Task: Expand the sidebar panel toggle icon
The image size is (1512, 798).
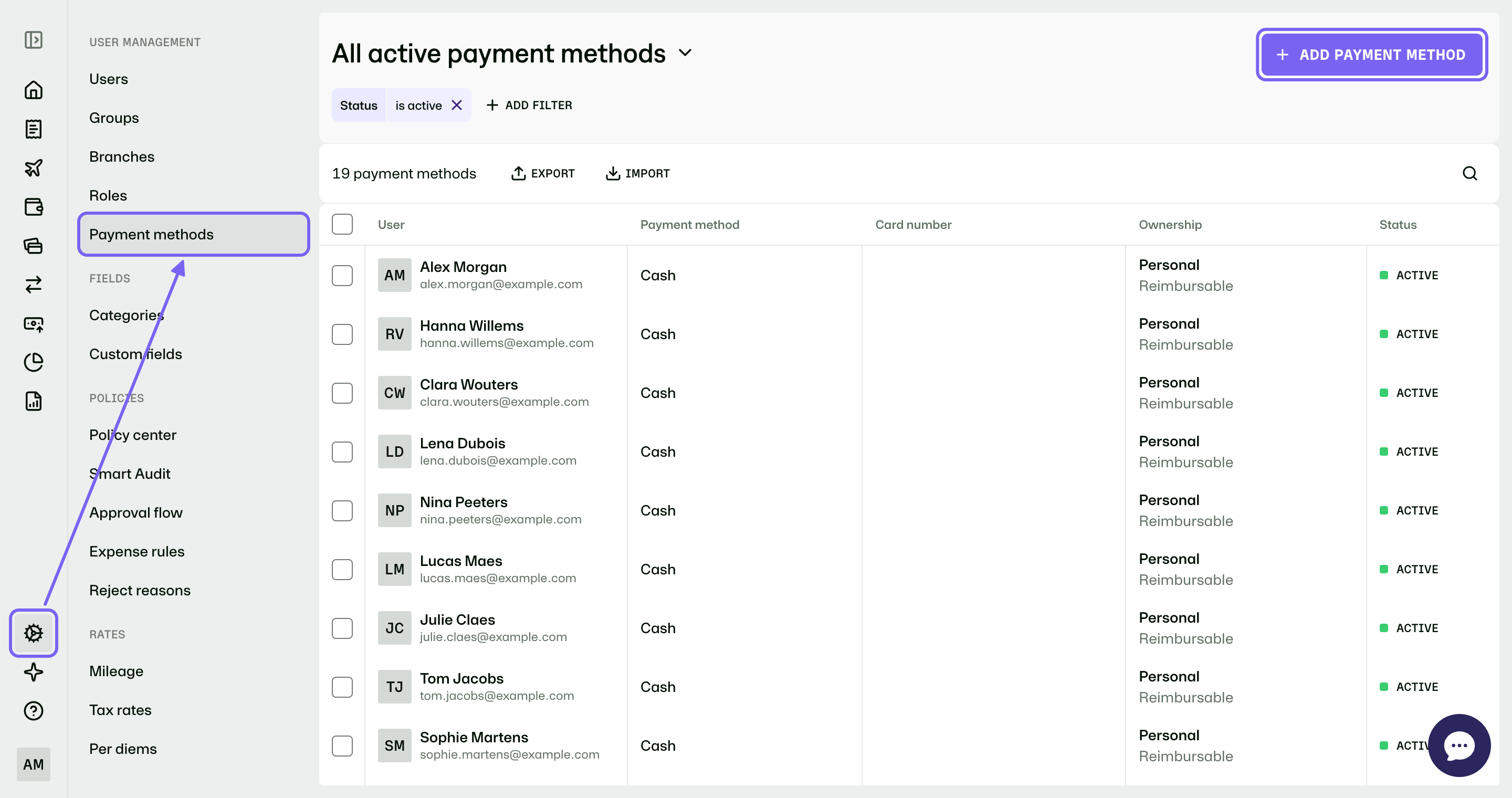Action: click(34, 40)
